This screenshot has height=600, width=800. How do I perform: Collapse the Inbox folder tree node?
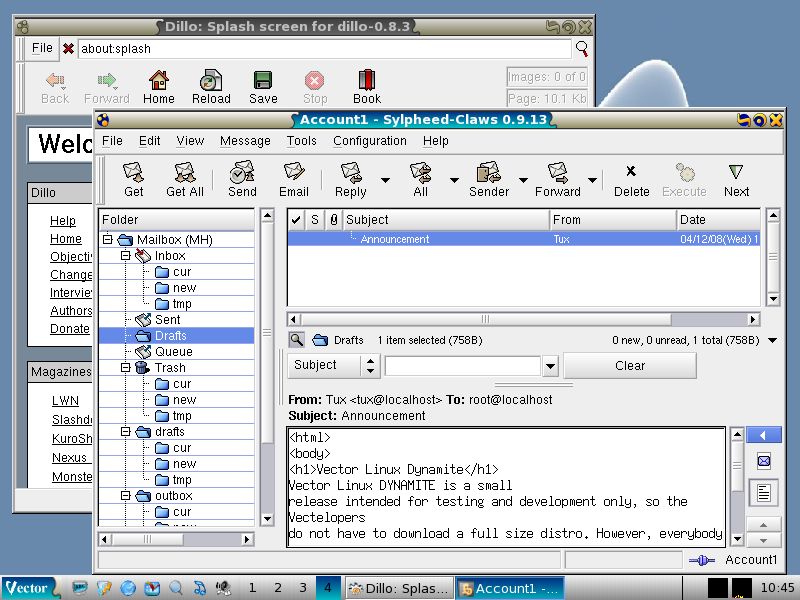125,256
